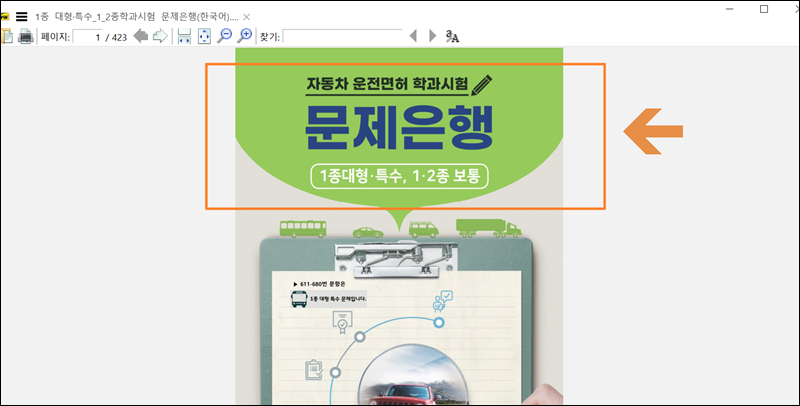The width and height of the screenshot is (800, 406).
Task: Open the hamburger menu
Action: (x=21, y=17)
